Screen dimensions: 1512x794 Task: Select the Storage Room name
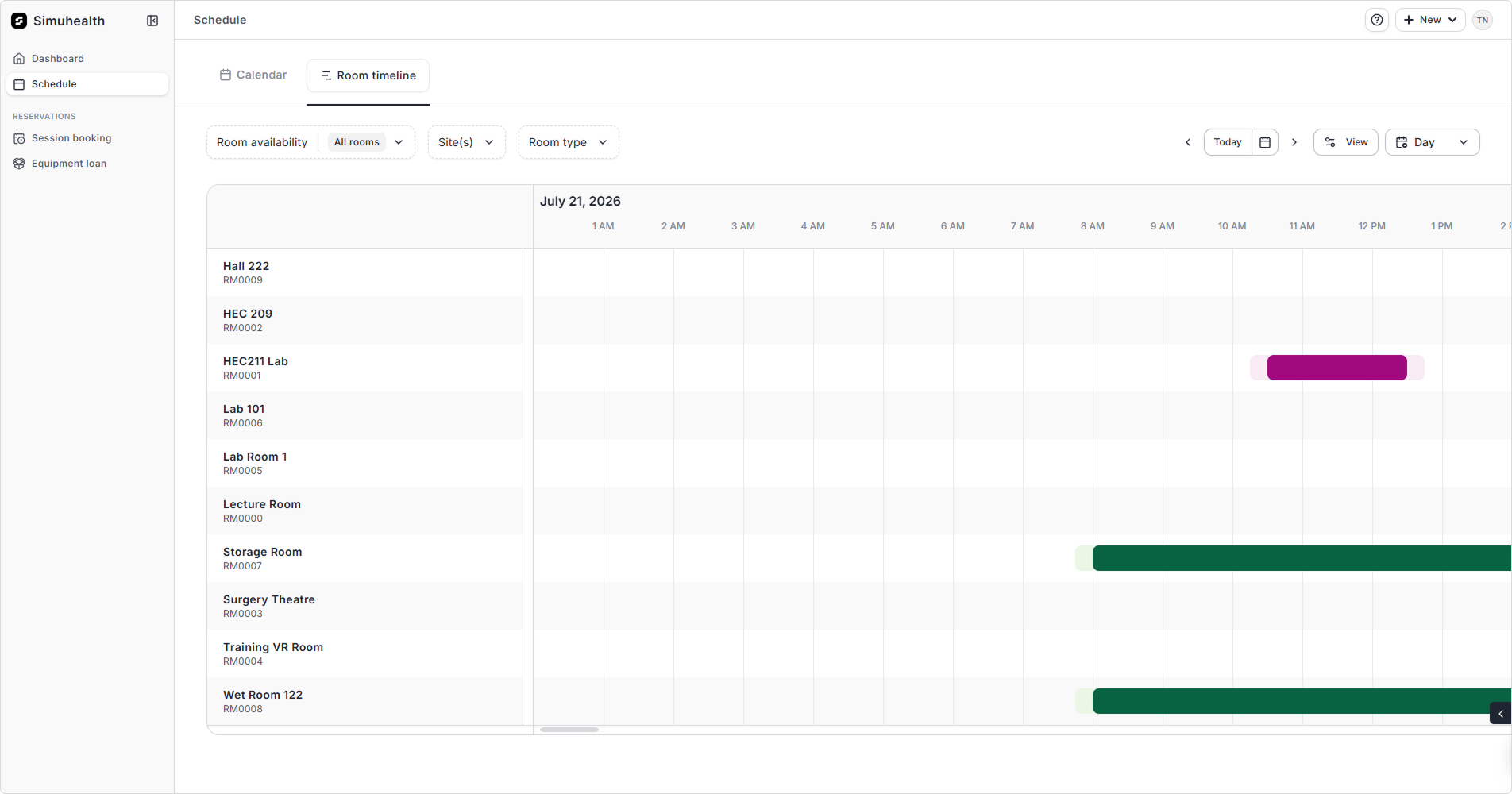tap(263, 552)
